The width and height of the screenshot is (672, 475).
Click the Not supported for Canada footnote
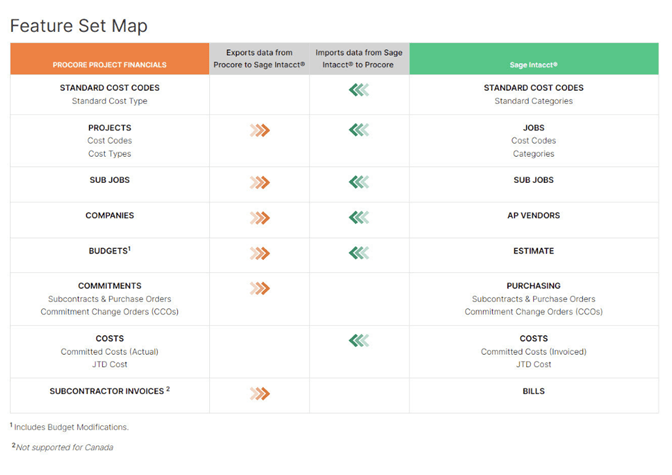pyautogui.click(x=64, y=447)
